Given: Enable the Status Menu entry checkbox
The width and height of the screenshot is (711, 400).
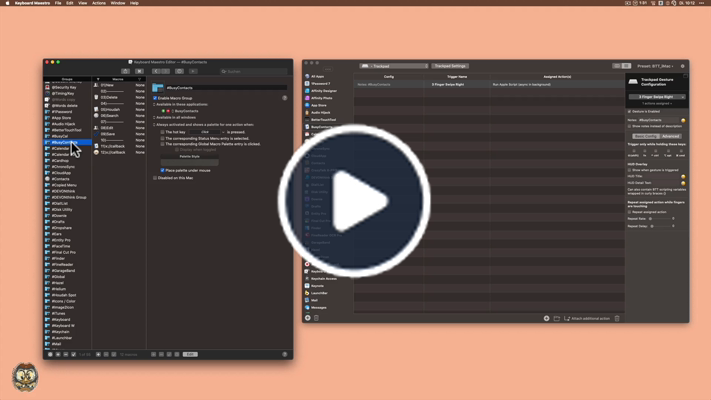Looking at the screenshot, I should point(162,138).
